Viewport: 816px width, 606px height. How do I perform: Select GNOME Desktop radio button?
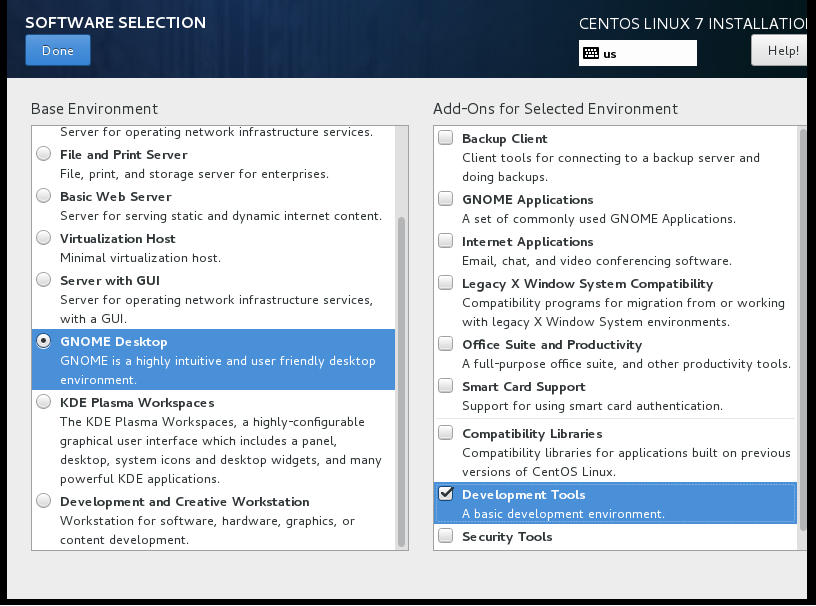tap(44, 341)
